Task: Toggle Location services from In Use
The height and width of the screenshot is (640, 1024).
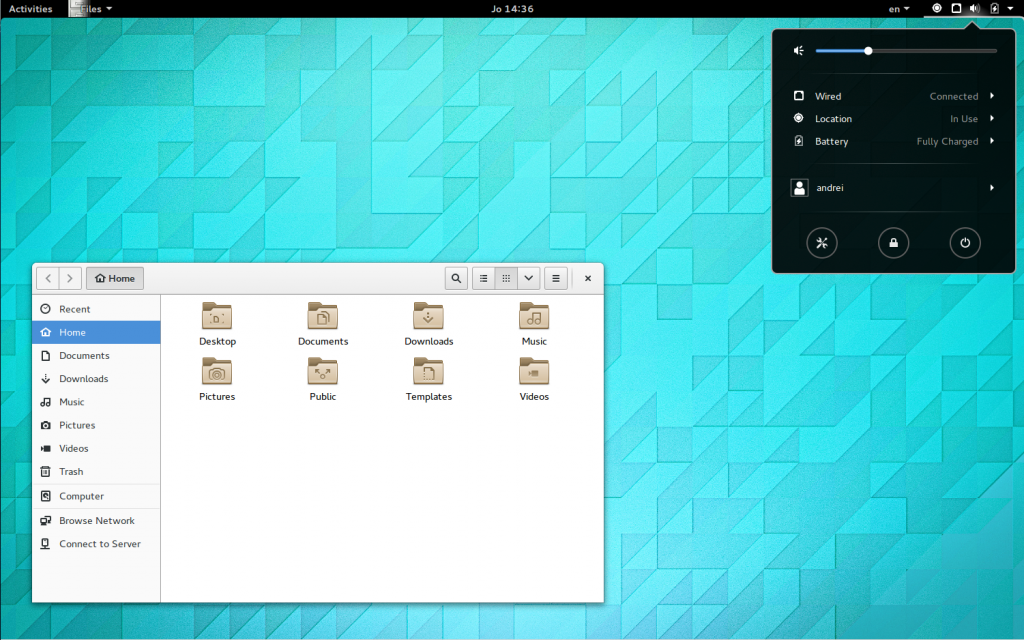Action: coord(893,118)
